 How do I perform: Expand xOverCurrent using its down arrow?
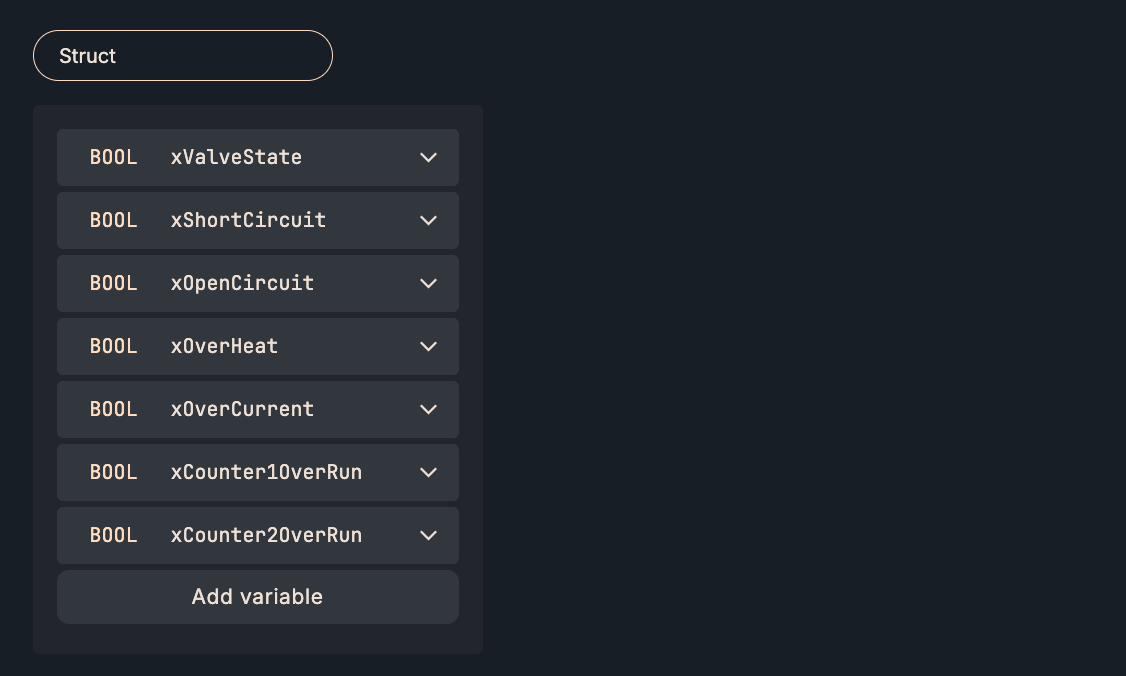(x=428, y=409)
